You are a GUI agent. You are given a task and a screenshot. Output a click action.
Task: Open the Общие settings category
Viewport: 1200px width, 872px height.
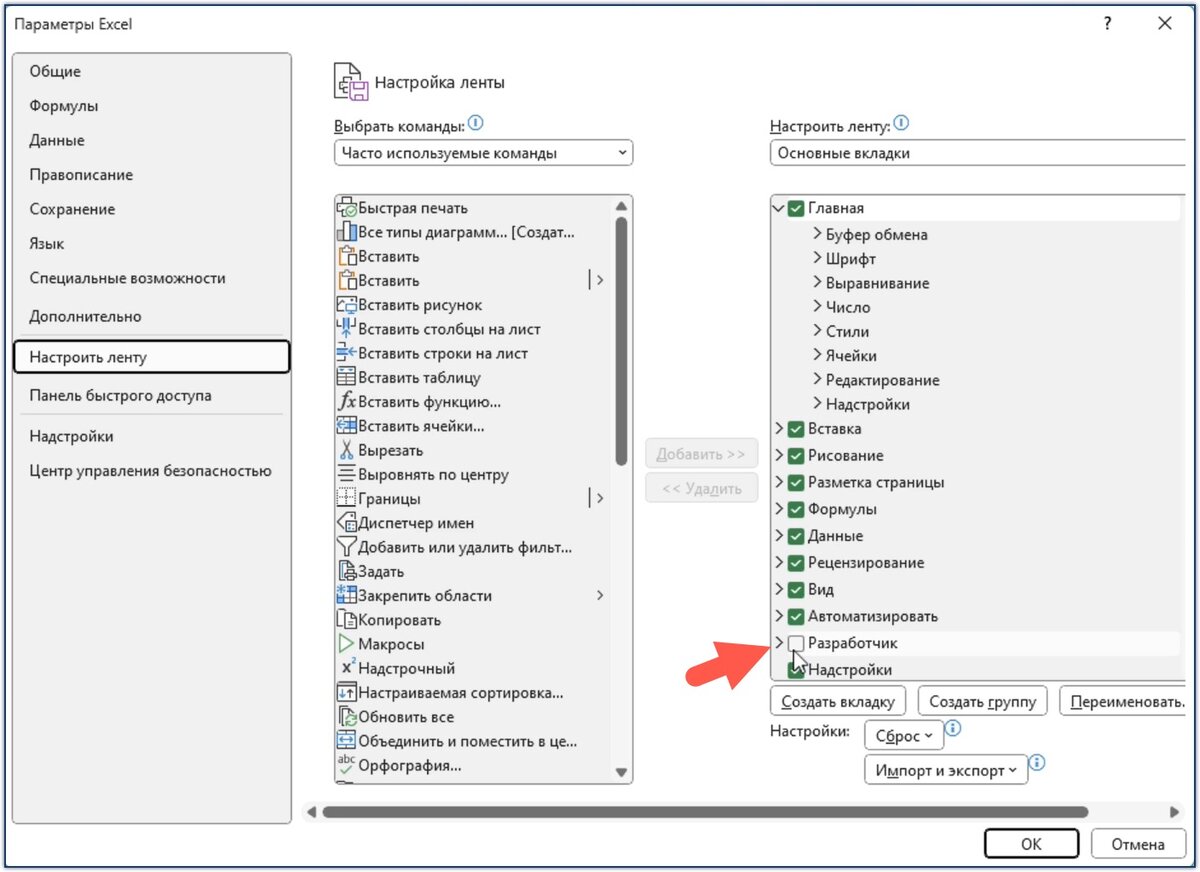(152, 72)
